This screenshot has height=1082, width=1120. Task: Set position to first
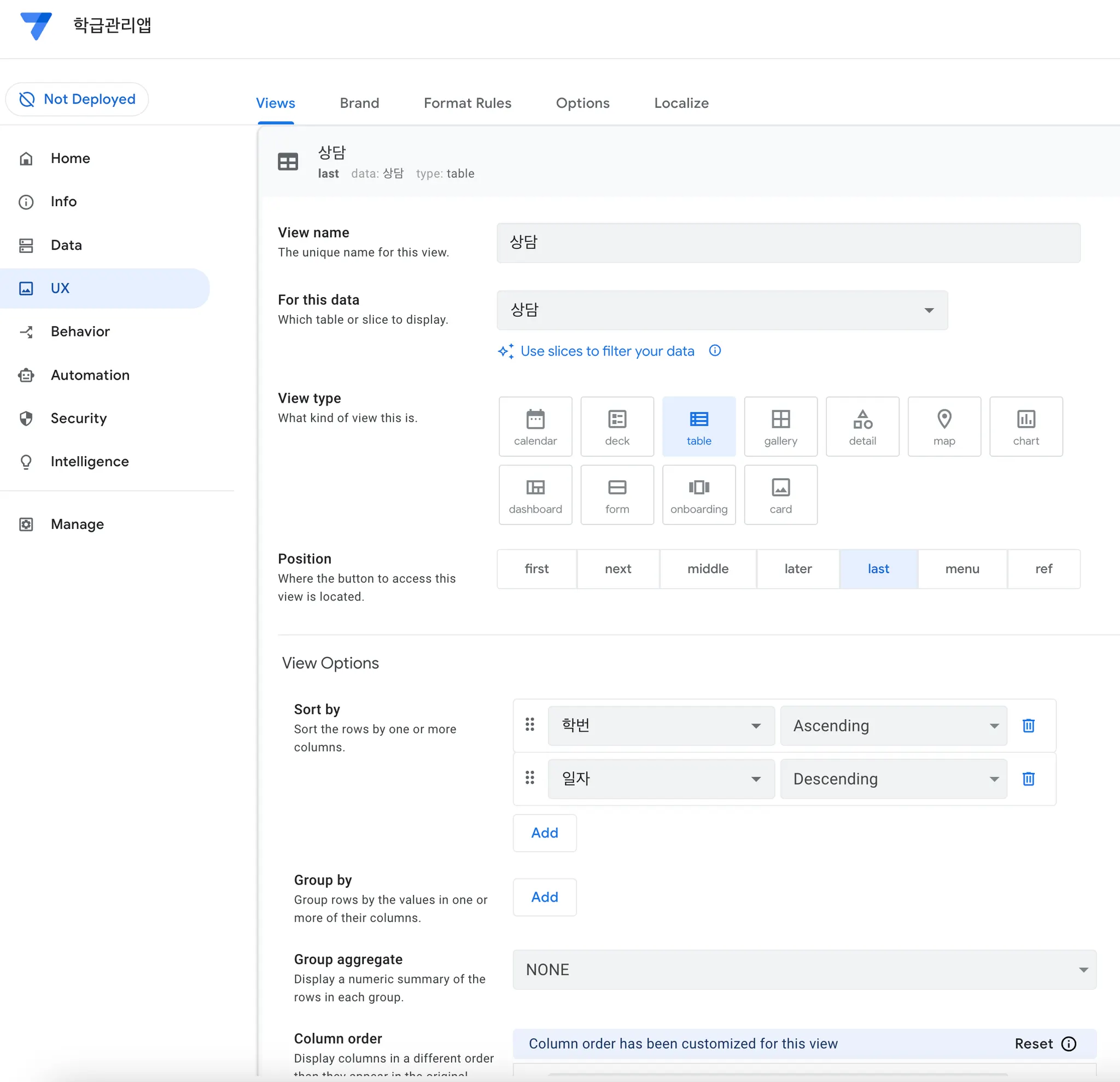pos(536,569)
